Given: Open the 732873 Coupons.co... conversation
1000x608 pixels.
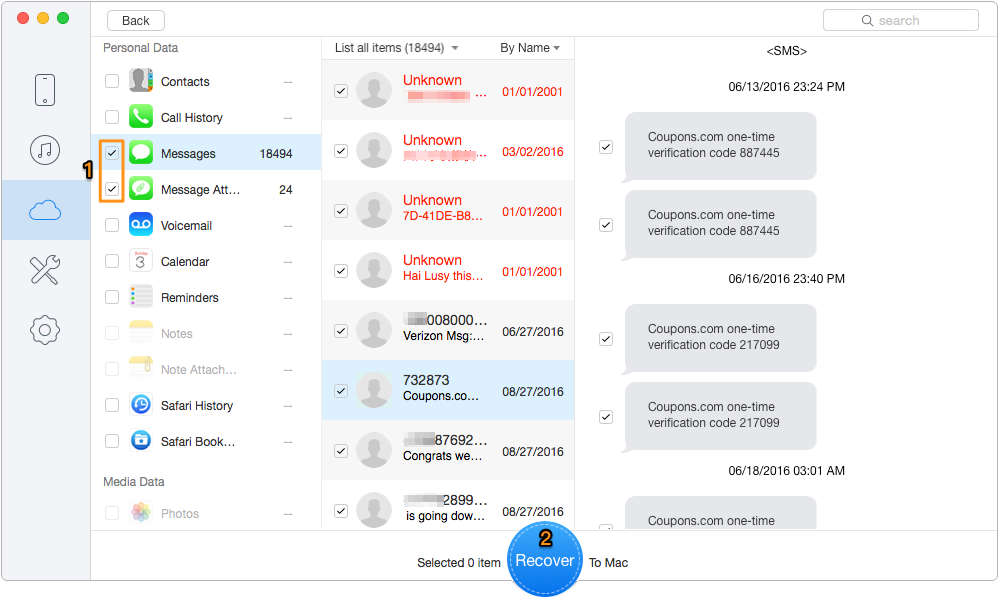Looking at the screenshot, I should coord(448,390).
